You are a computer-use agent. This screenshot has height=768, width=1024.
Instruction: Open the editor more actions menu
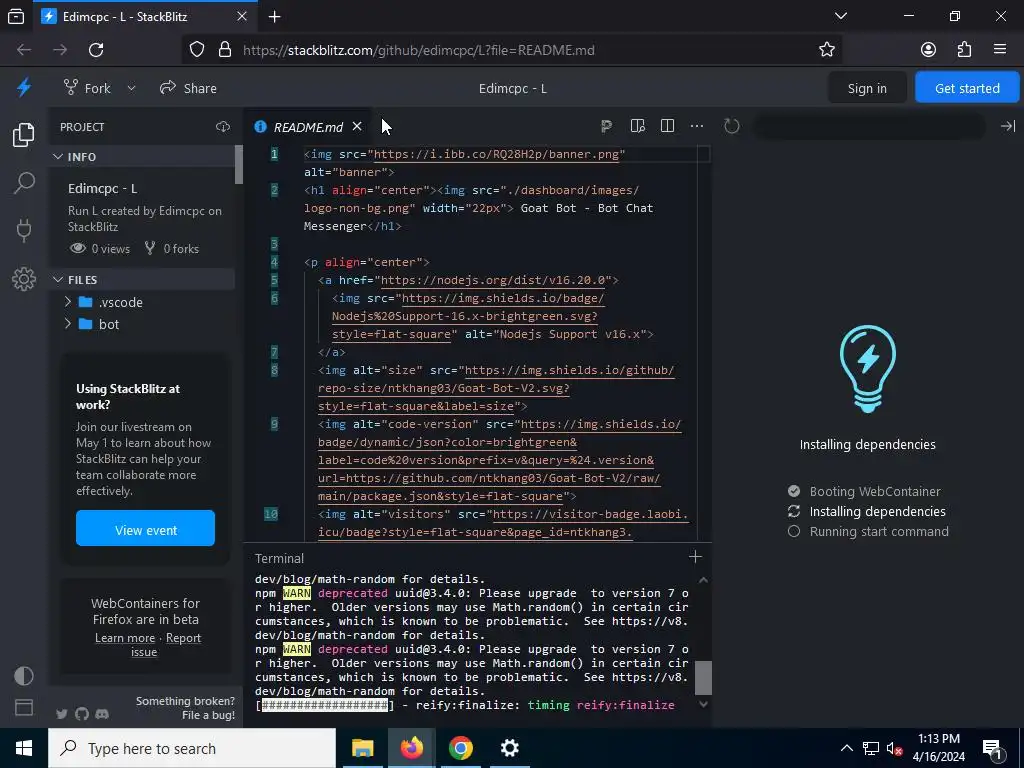click(x=697, y=126)
